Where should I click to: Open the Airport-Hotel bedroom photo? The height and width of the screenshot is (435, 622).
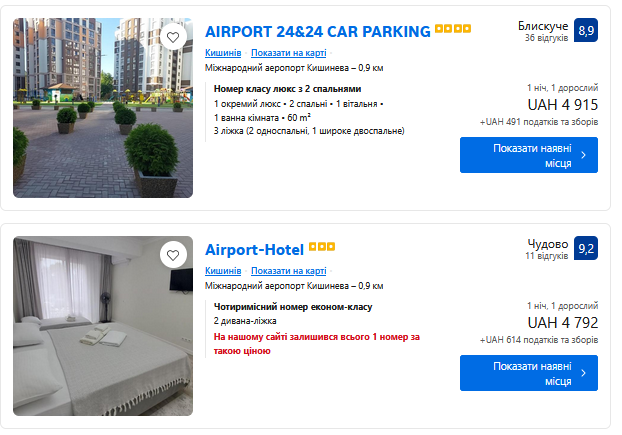click(x=103, y=325)
